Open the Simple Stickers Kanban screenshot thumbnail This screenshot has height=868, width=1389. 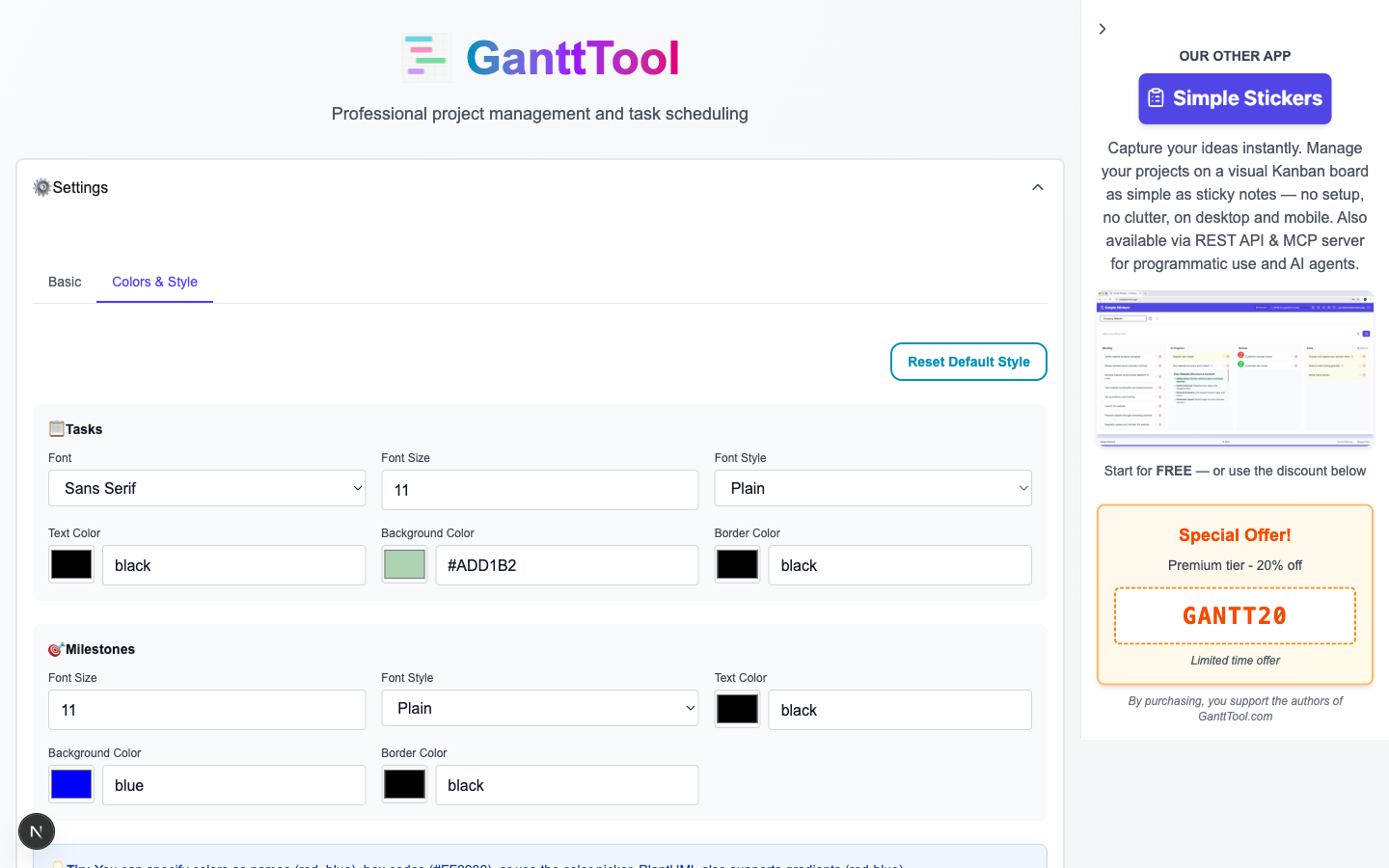pyautogui.click(x=1235, y=368)
